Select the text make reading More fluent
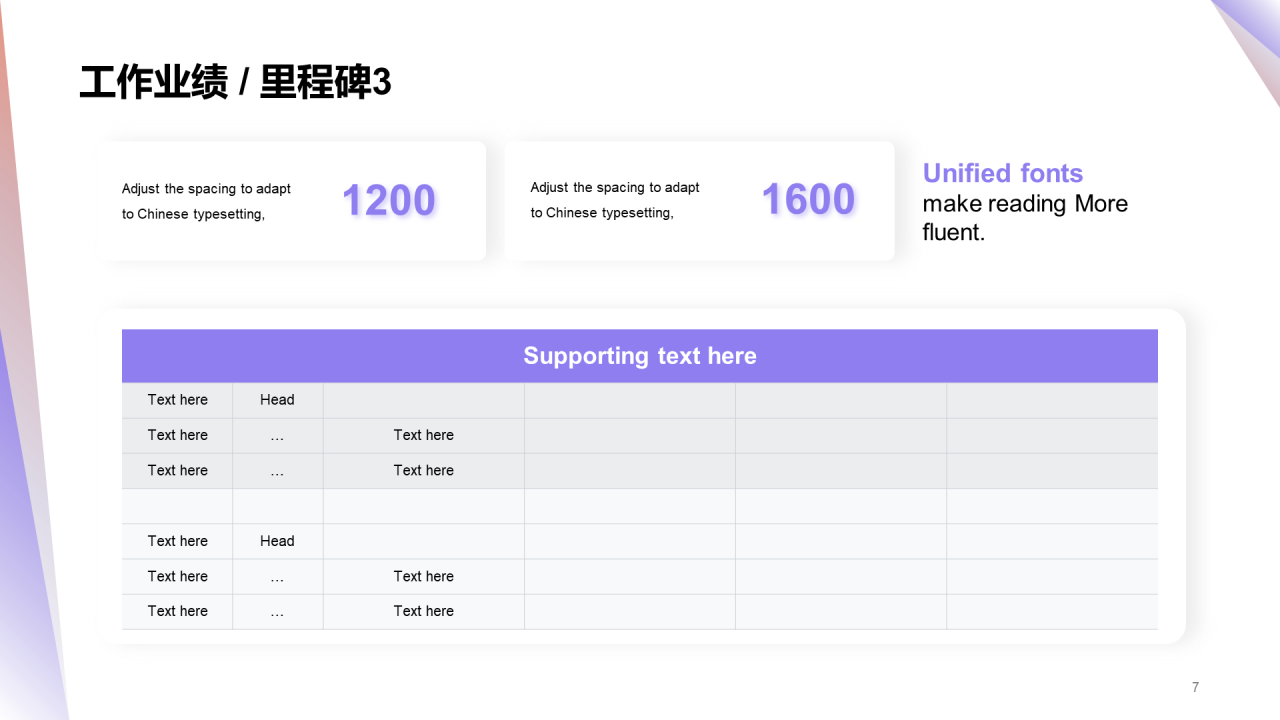Screen dimensions: 1280x720 (x=1025, y=217)
